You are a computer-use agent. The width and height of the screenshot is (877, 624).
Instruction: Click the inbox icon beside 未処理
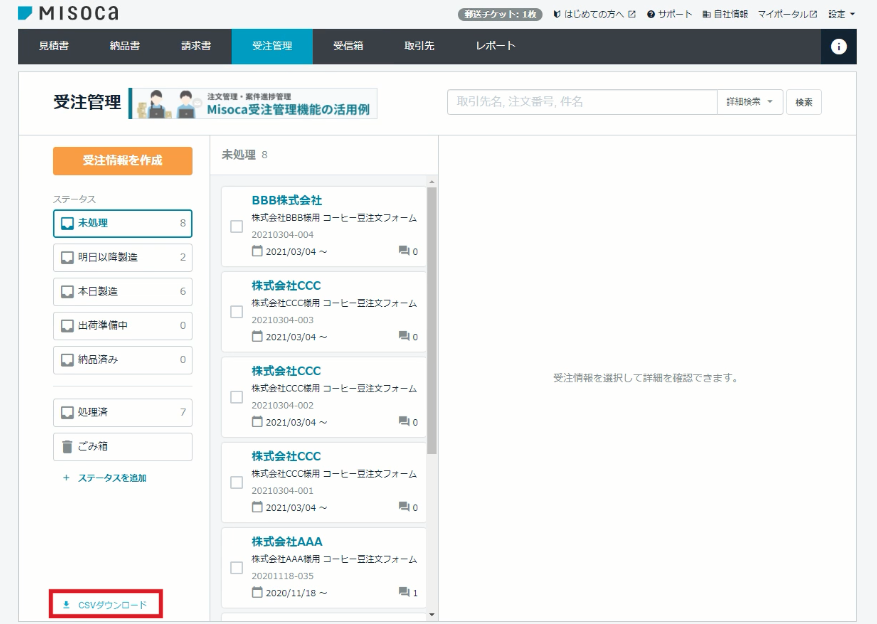pos(67,223)
